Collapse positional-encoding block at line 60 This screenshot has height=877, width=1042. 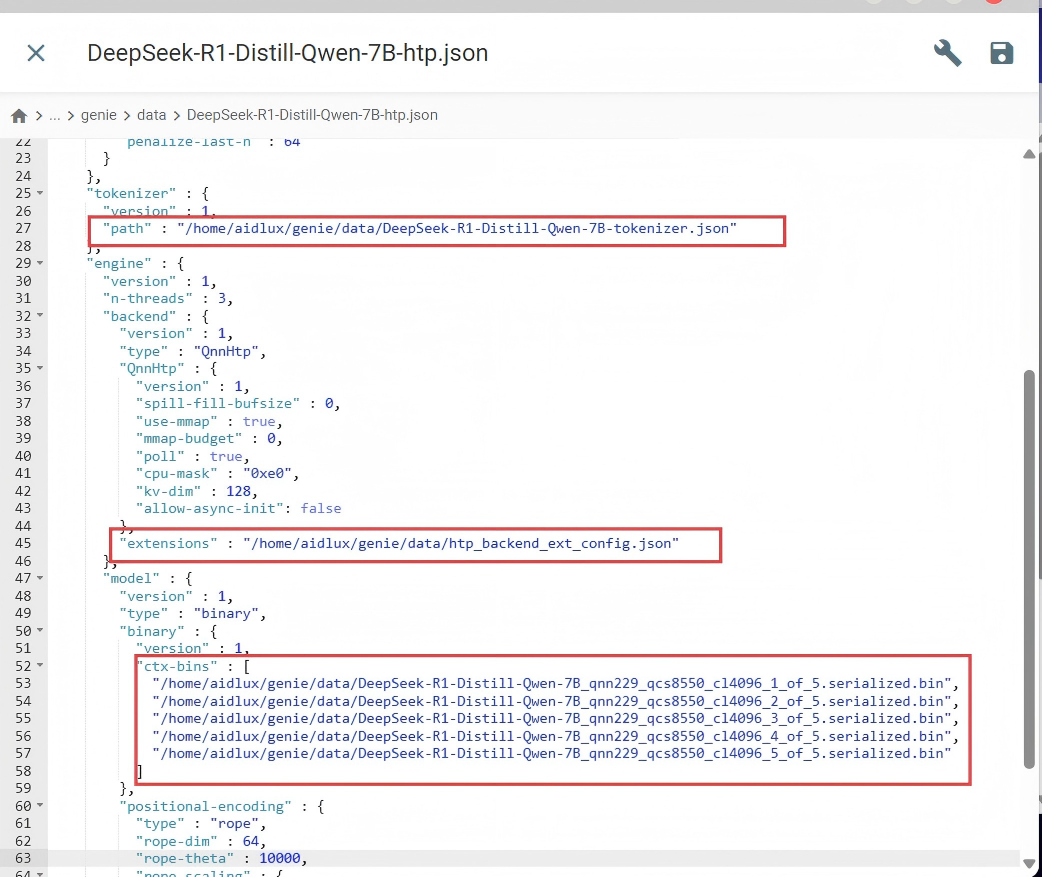pos(40,805)
